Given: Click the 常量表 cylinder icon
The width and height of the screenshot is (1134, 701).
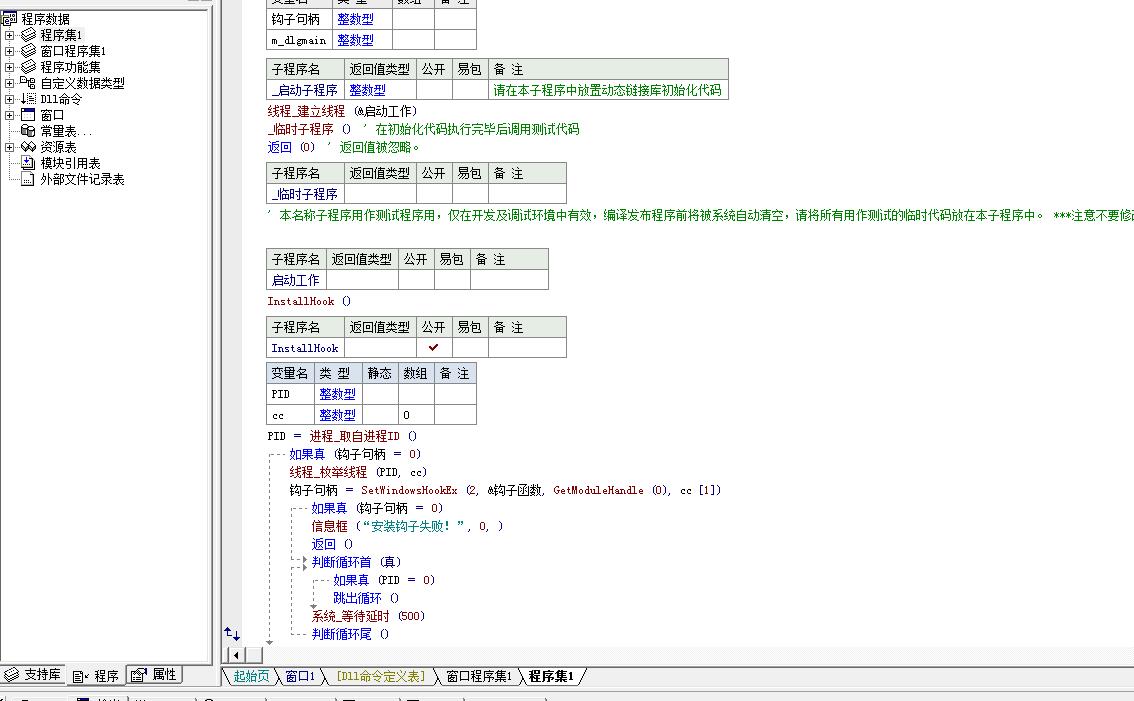Looking at the screenshot, I should tap(28, 131).
